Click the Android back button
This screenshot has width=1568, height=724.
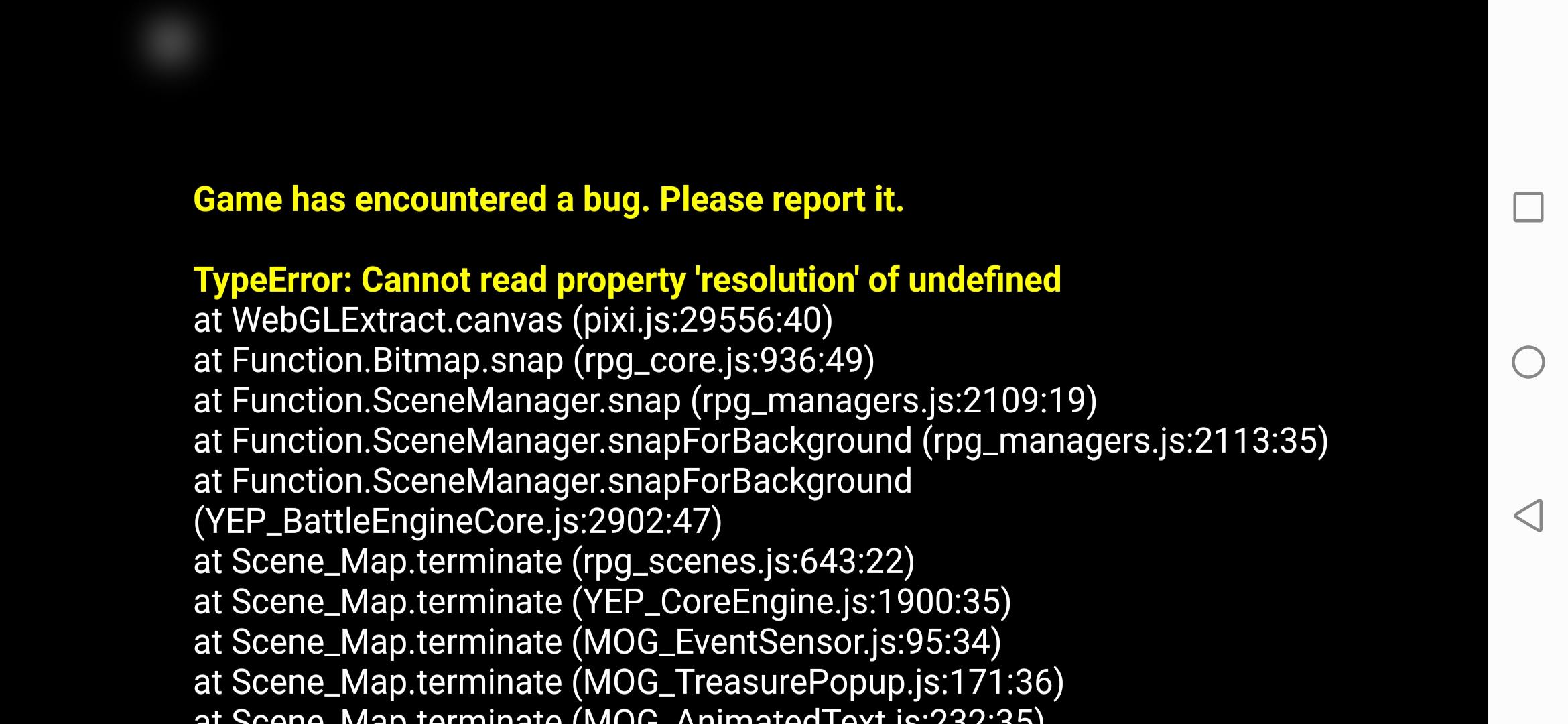[x=1527, y=516]
